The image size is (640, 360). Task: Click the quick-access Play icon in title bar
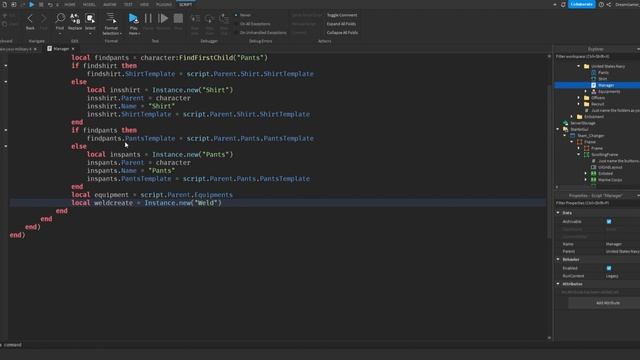(x=31, y=4)
